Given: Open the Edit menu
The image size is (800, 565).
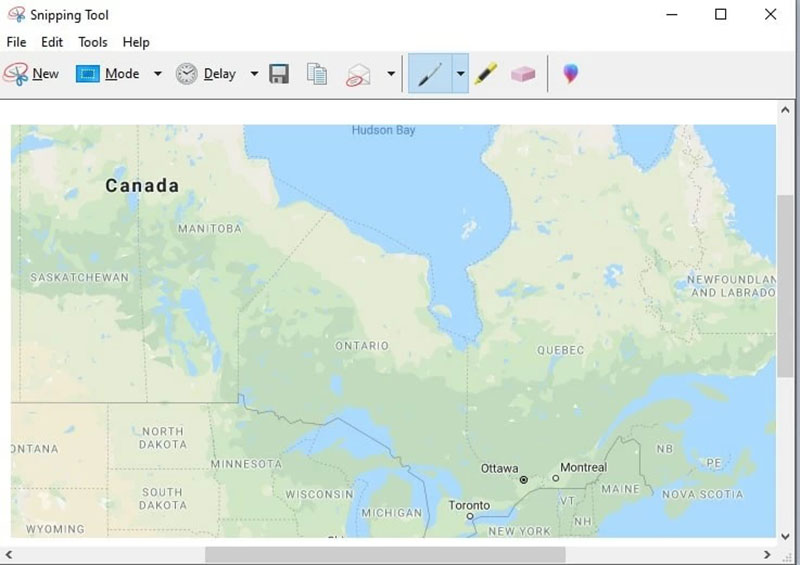Looking at the screenshot, I should (52, 42).
